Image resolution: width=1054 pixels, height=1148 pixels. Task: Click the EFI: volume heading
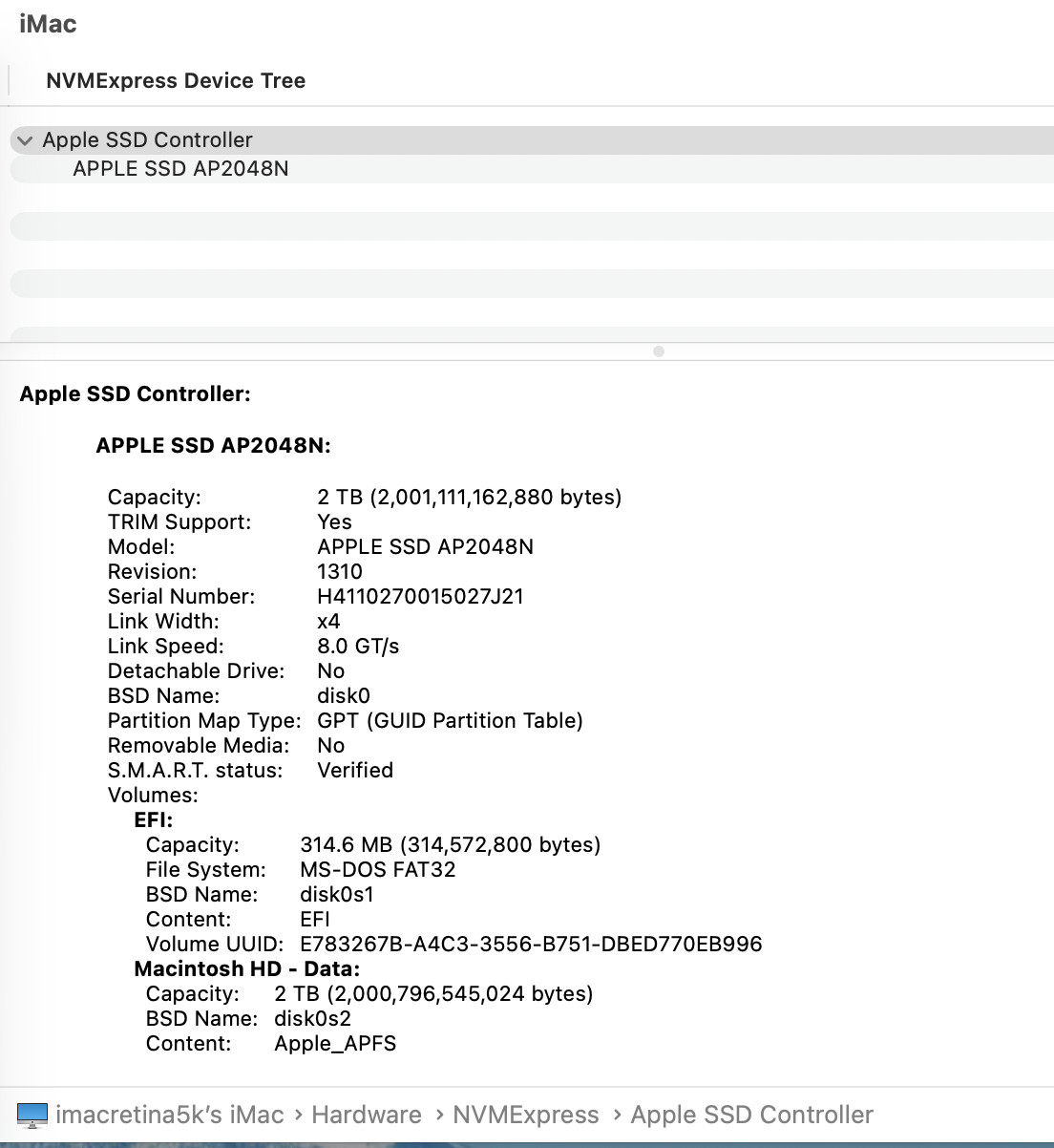coord(154,820)
